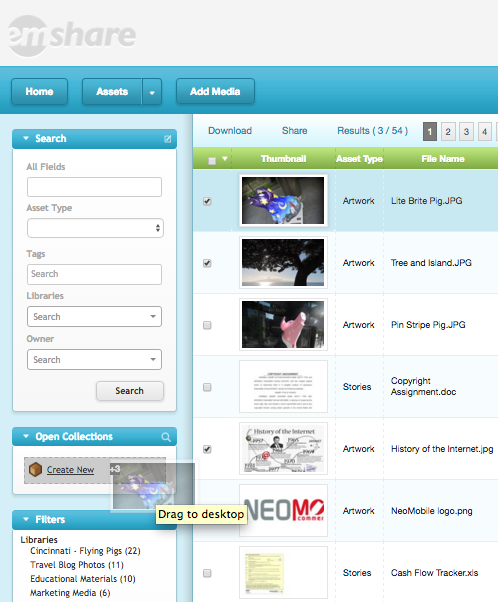Expand the Libraries search dropdown
The image size is (498, 602).
click(x=153, y=317)
